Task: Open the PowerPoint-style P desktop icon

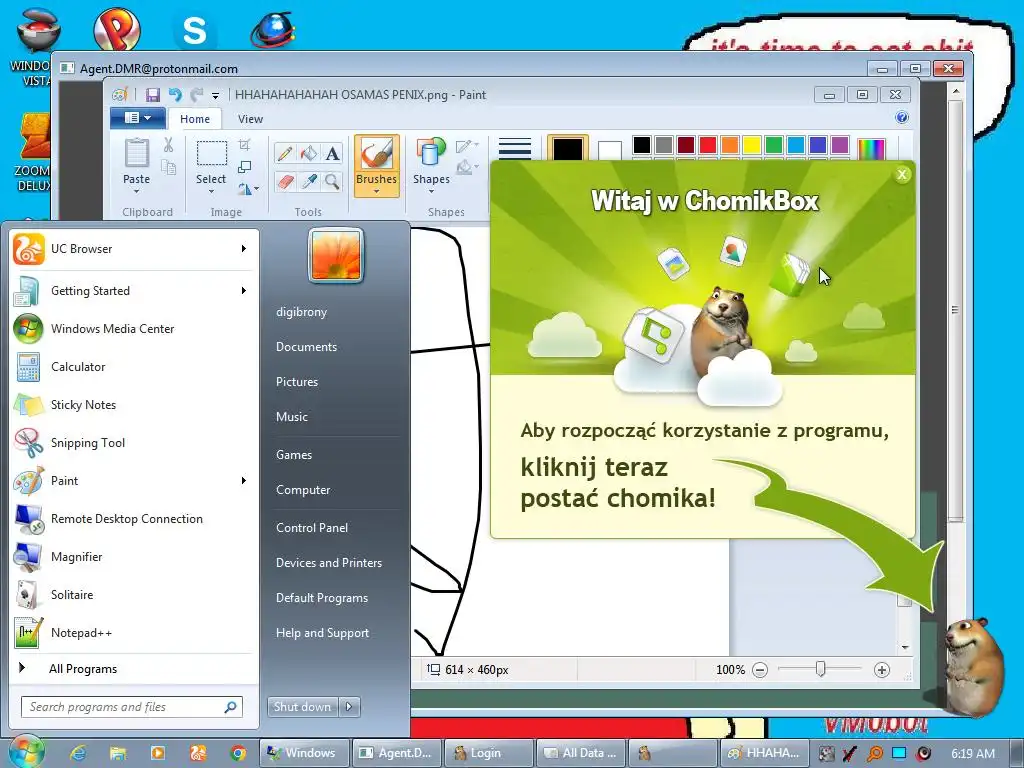Action: coord(116,29)
